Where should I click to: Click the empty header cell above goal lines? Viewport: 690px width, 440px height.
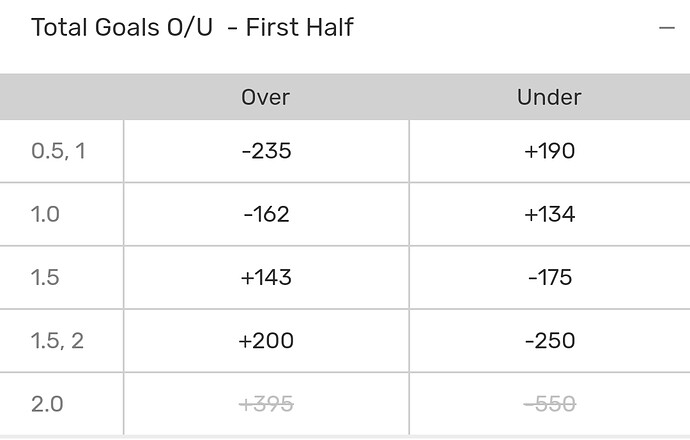62,97
